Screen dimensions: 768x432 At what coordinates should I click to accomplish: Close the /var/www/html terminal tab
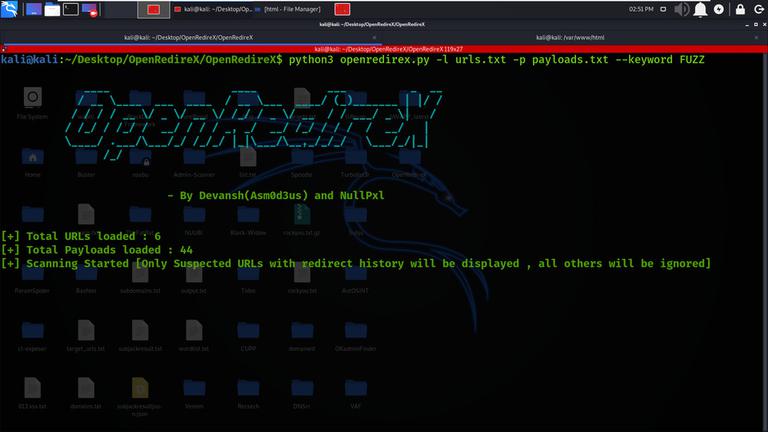tap(757, 37)
